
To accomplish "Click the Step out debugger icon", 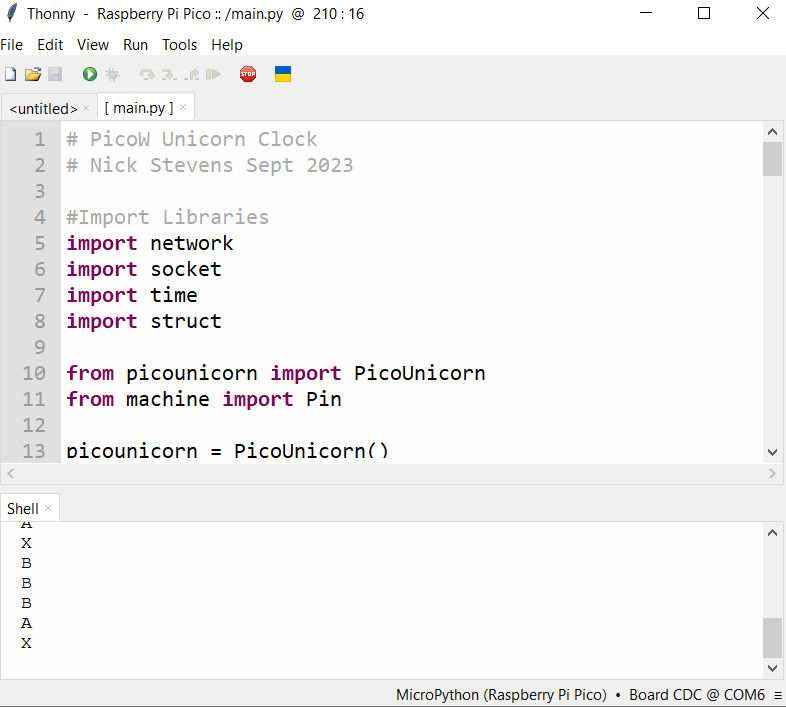I will (191, 75).
